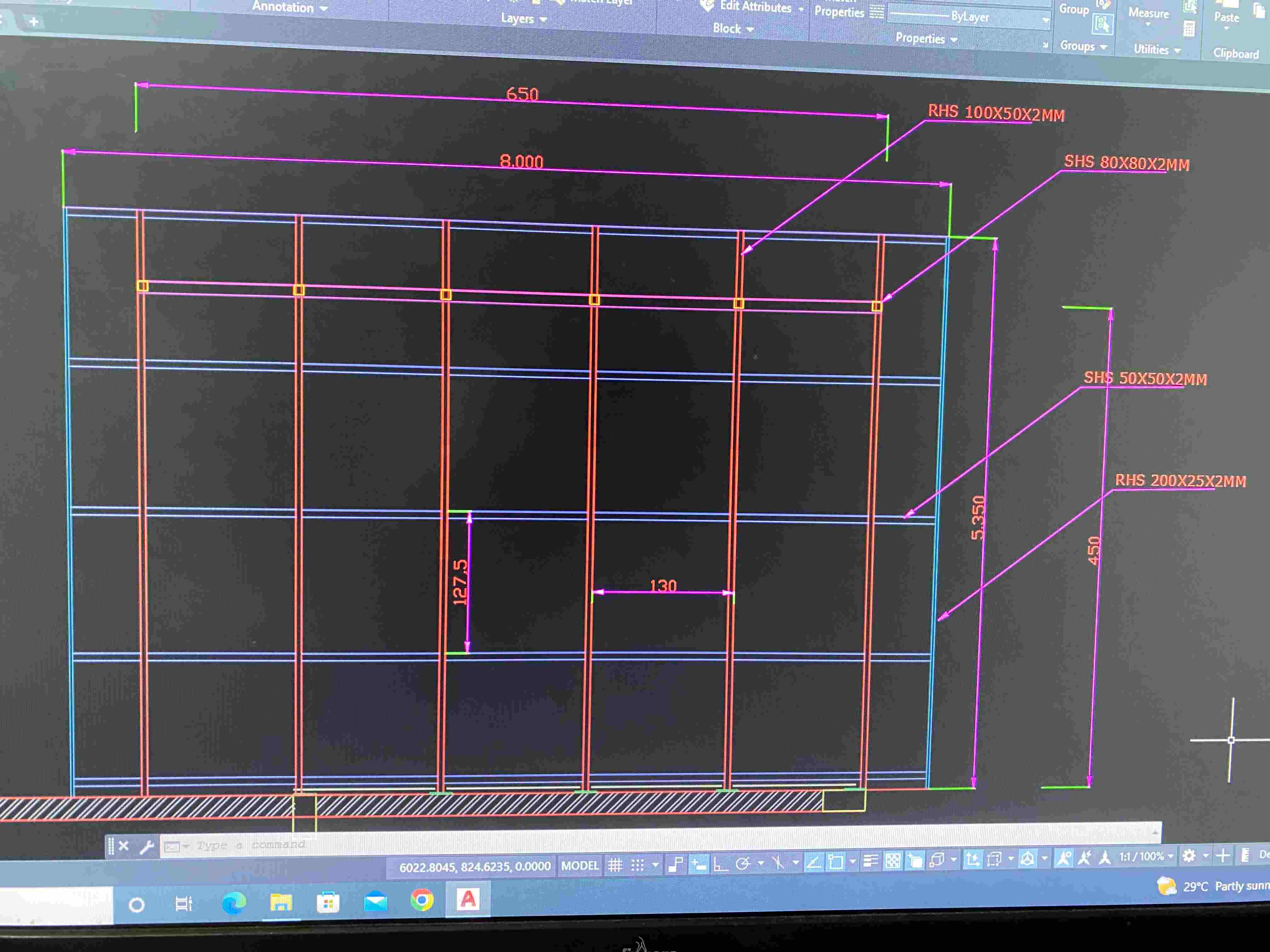Click polar tracking icon
This screenshot has height=952, width=1270.
(x=743, y=864)
